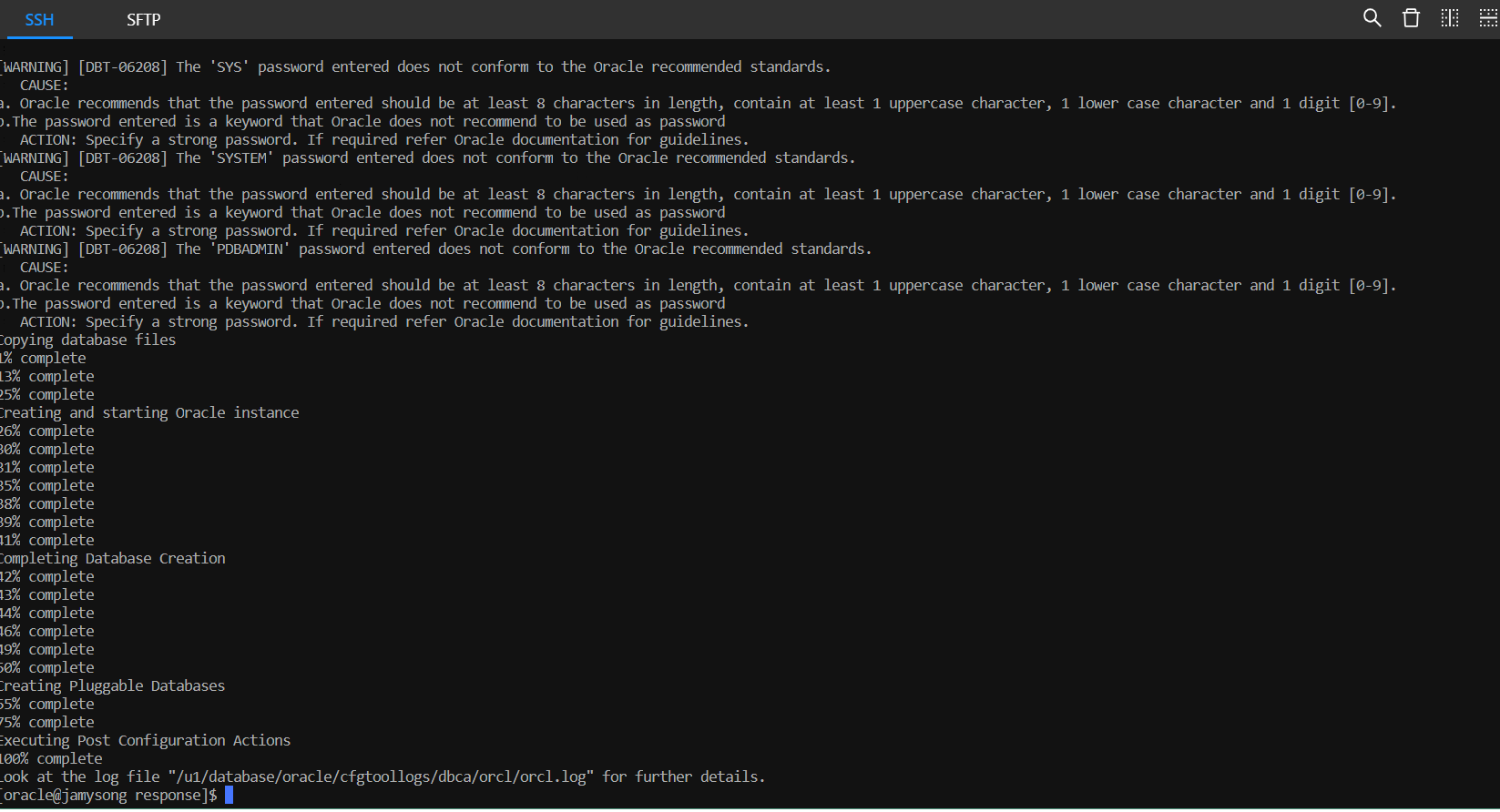Image resolution: width=1500 pixels, height=812 pixels.
Task: Click the orcl.log file path text
Action: point(381,776)
